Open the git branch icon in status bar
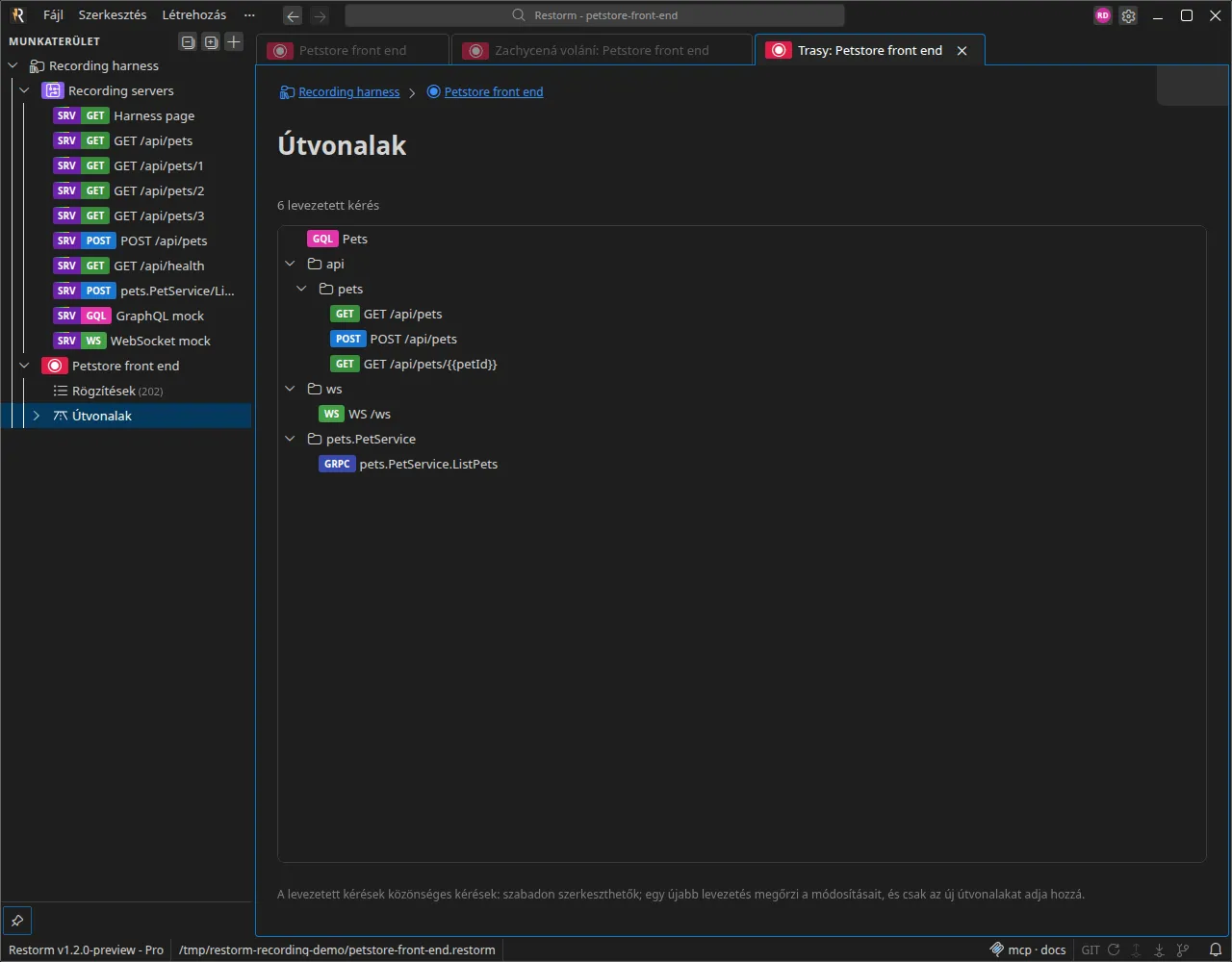The height and width of the screenshot is (962, 1232). pos(1183,949)
